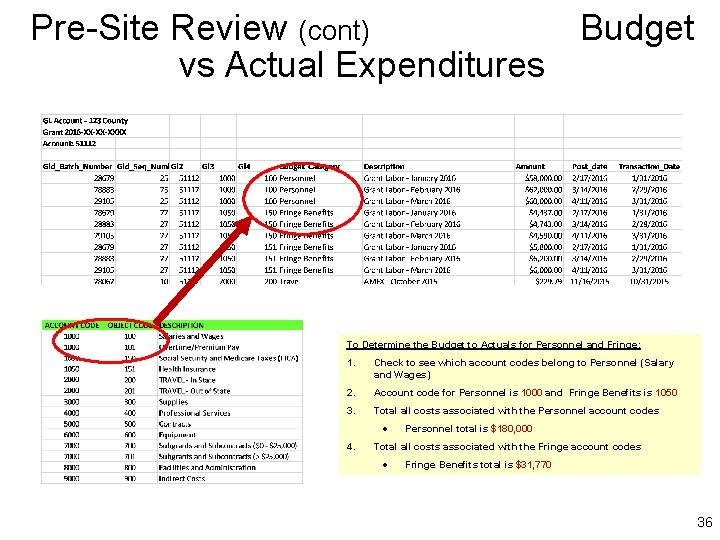720x540 pixels.
Task: Select the 'Amount' column header
Action: click(530, 166)
